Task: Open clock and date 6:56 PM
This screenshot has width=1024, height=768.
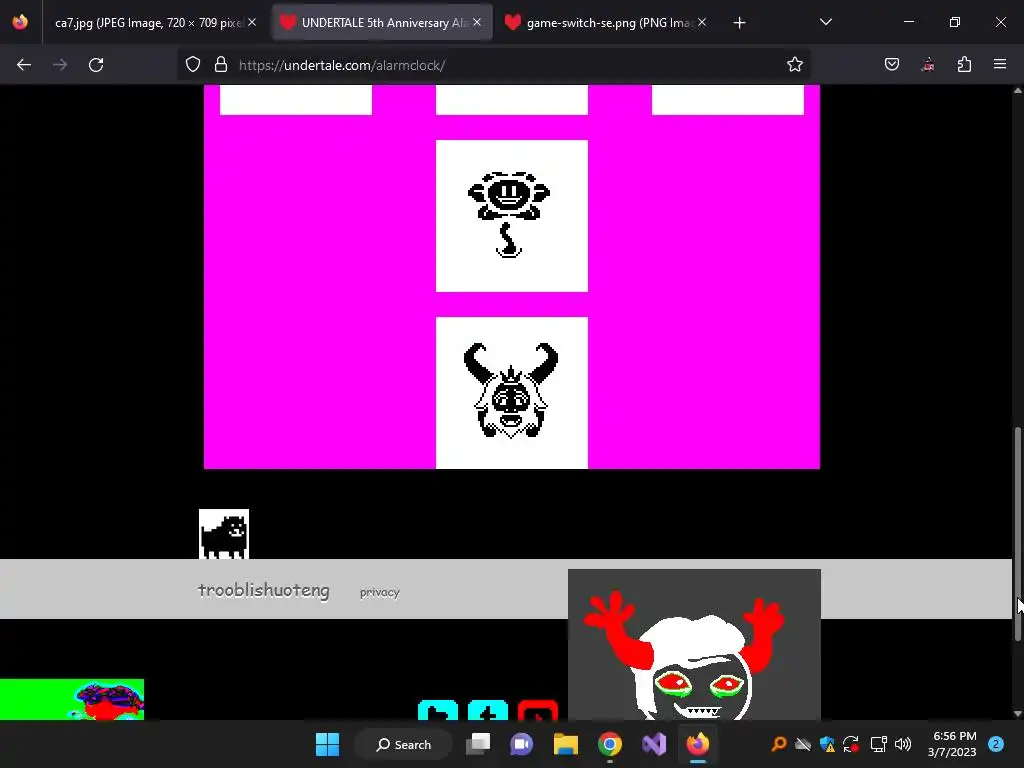Action: click(x=952, y=744)
